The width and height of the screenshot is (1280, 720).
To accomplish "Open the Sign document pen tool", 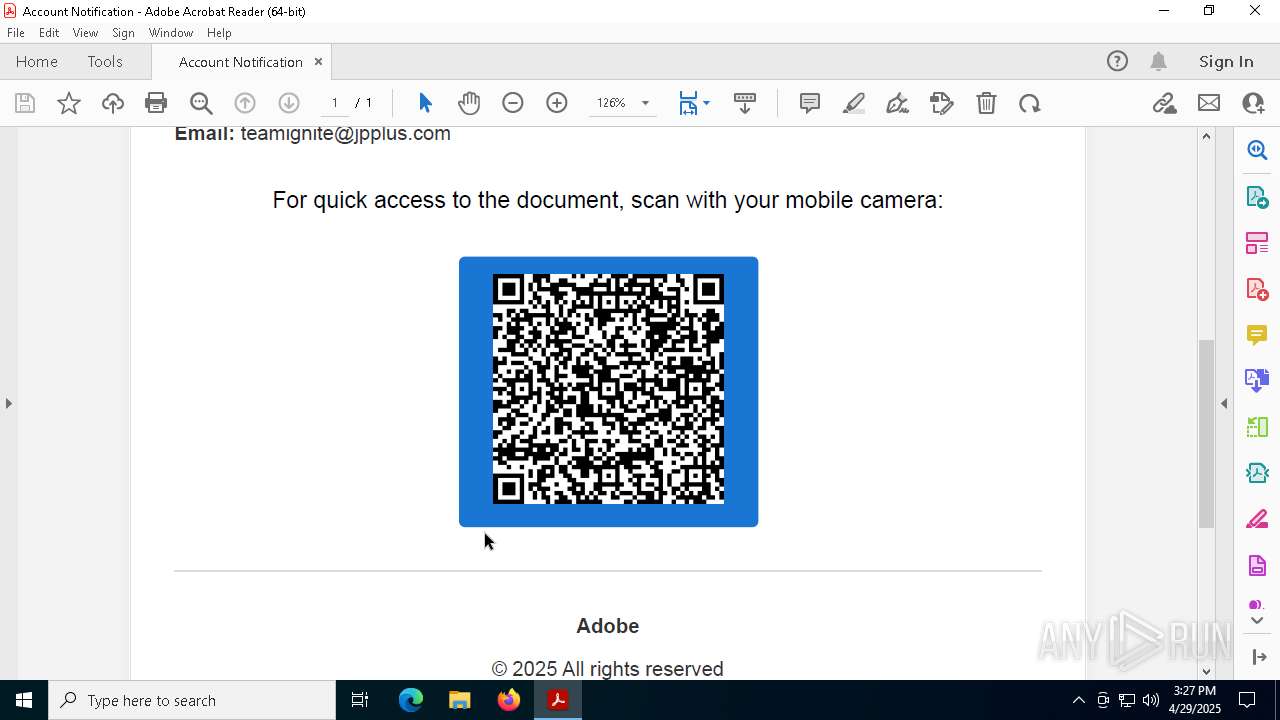I will (898, 103).
